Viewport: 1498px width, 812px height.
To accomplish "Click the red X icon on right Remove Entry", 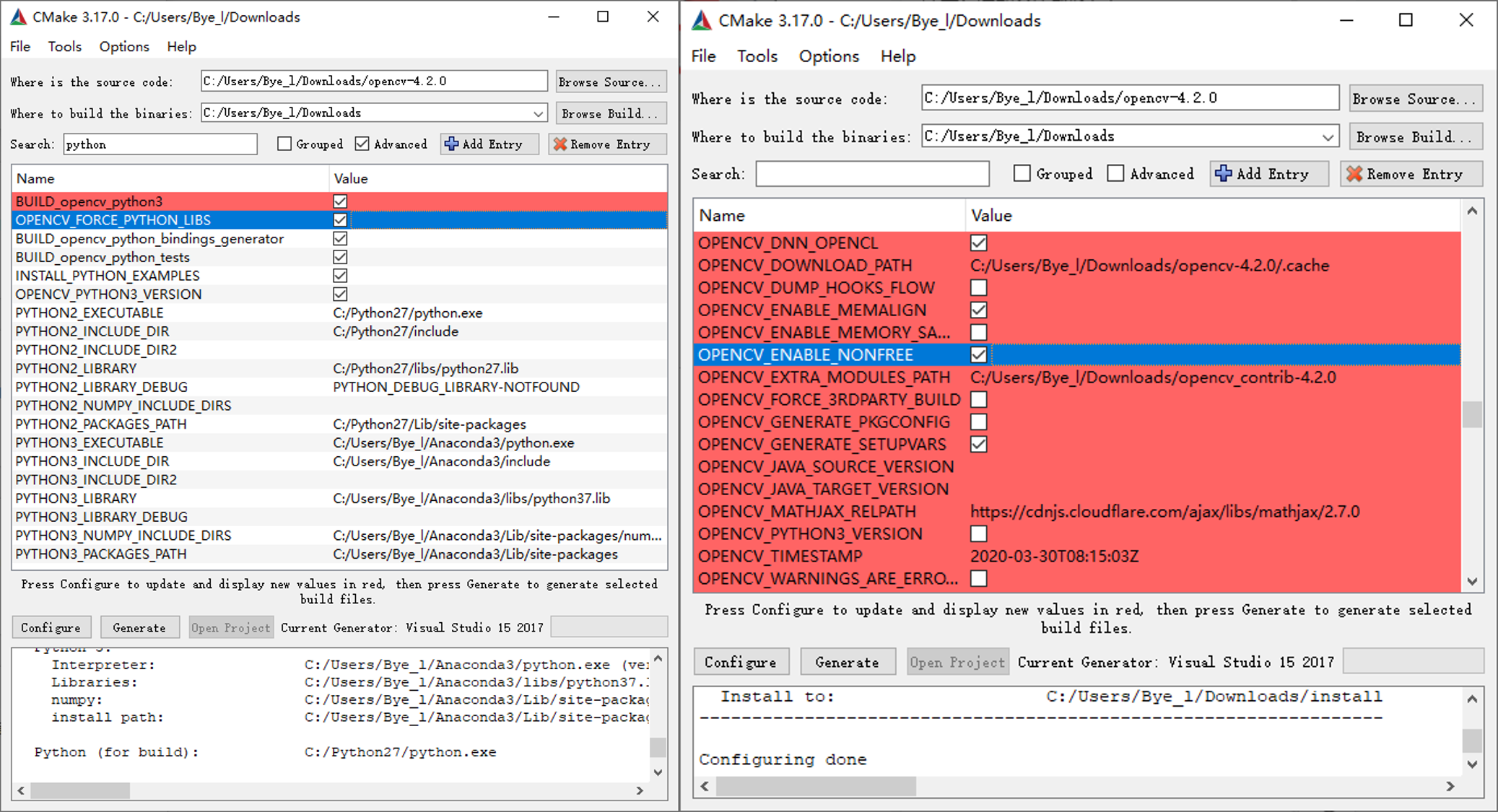I will click(x=1354, y=174).
